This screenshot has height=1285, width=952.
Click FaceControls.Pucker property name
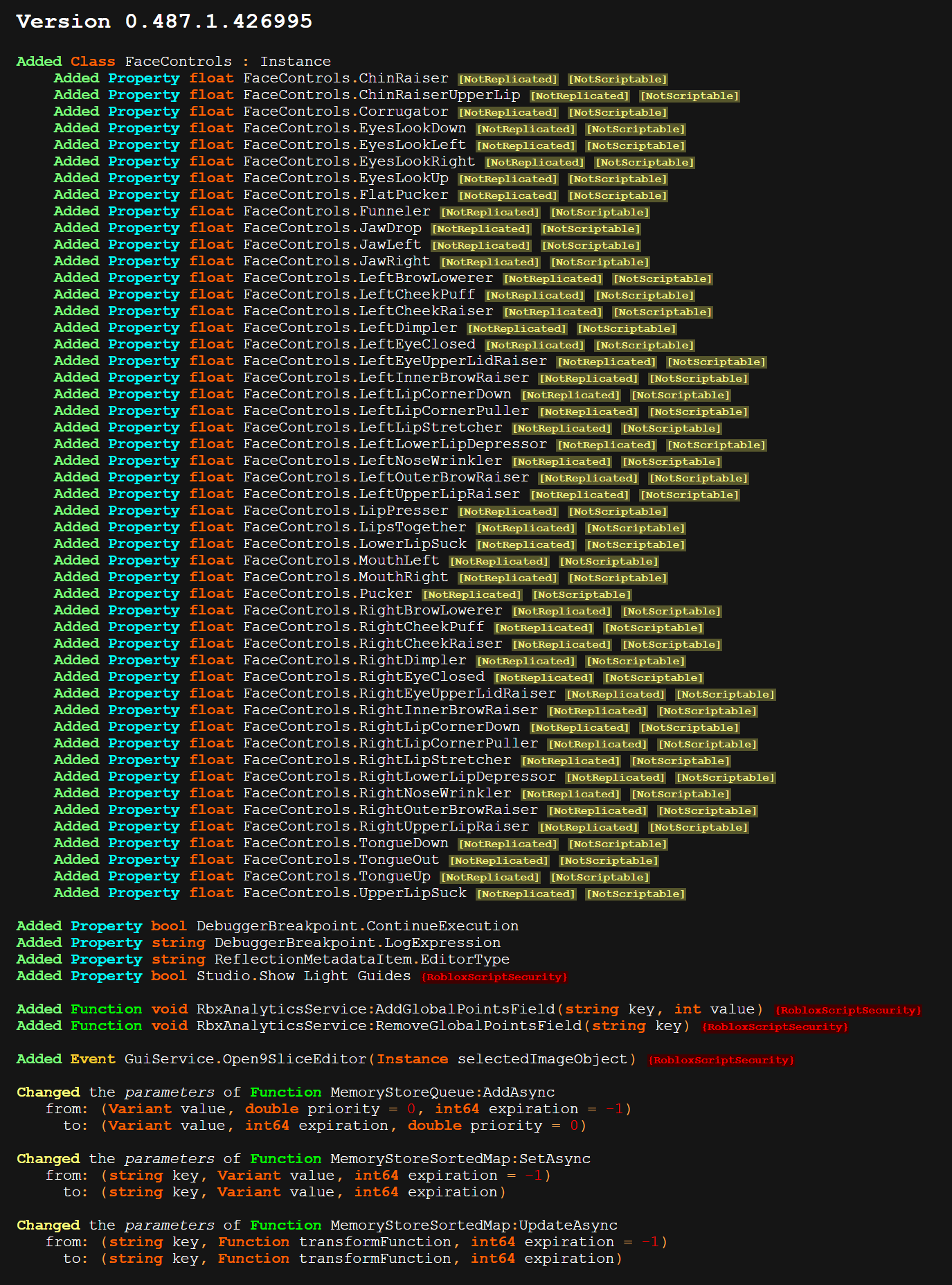327,594
